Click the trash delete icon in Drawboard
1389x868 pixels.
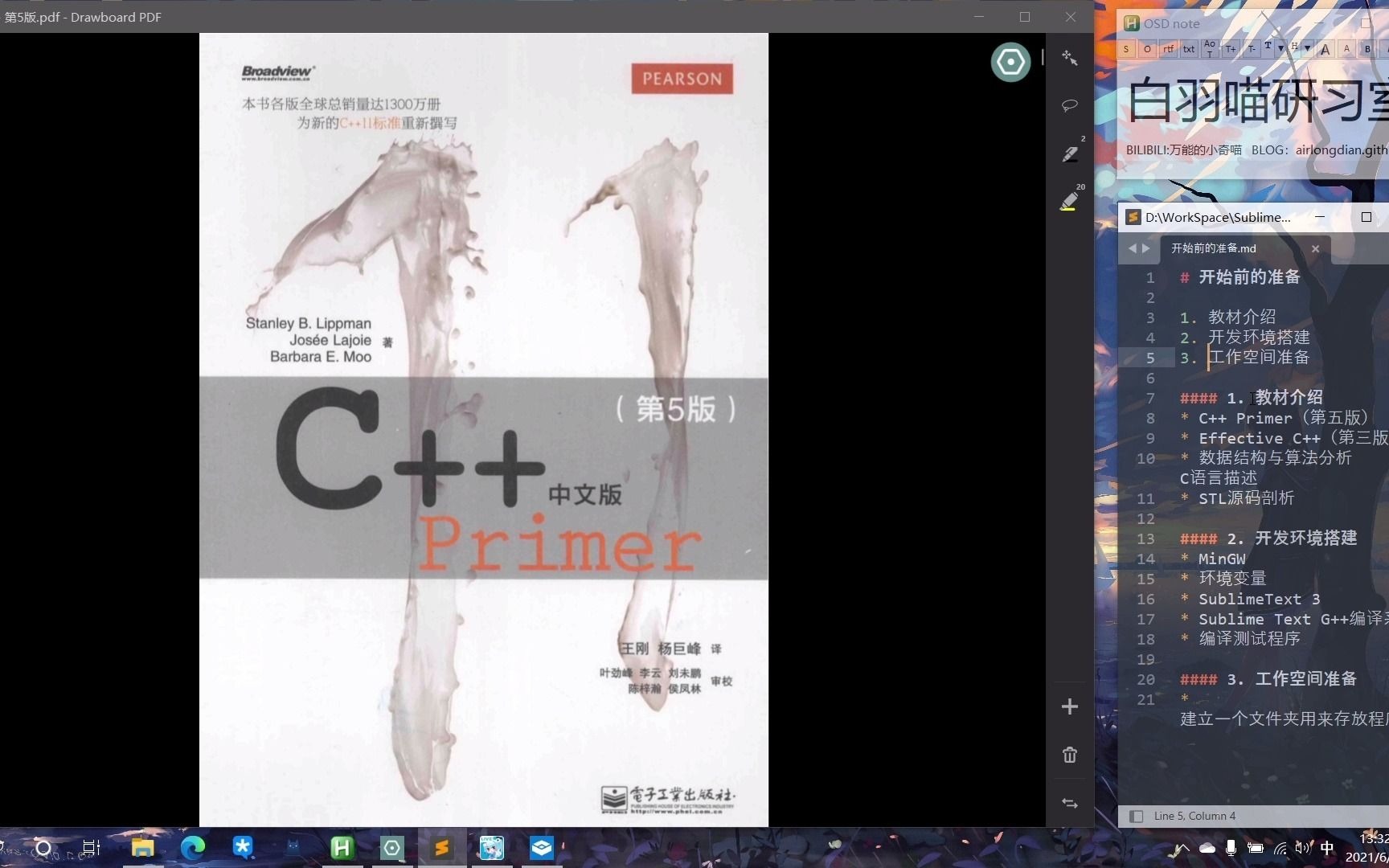(x=1069, y=755)
